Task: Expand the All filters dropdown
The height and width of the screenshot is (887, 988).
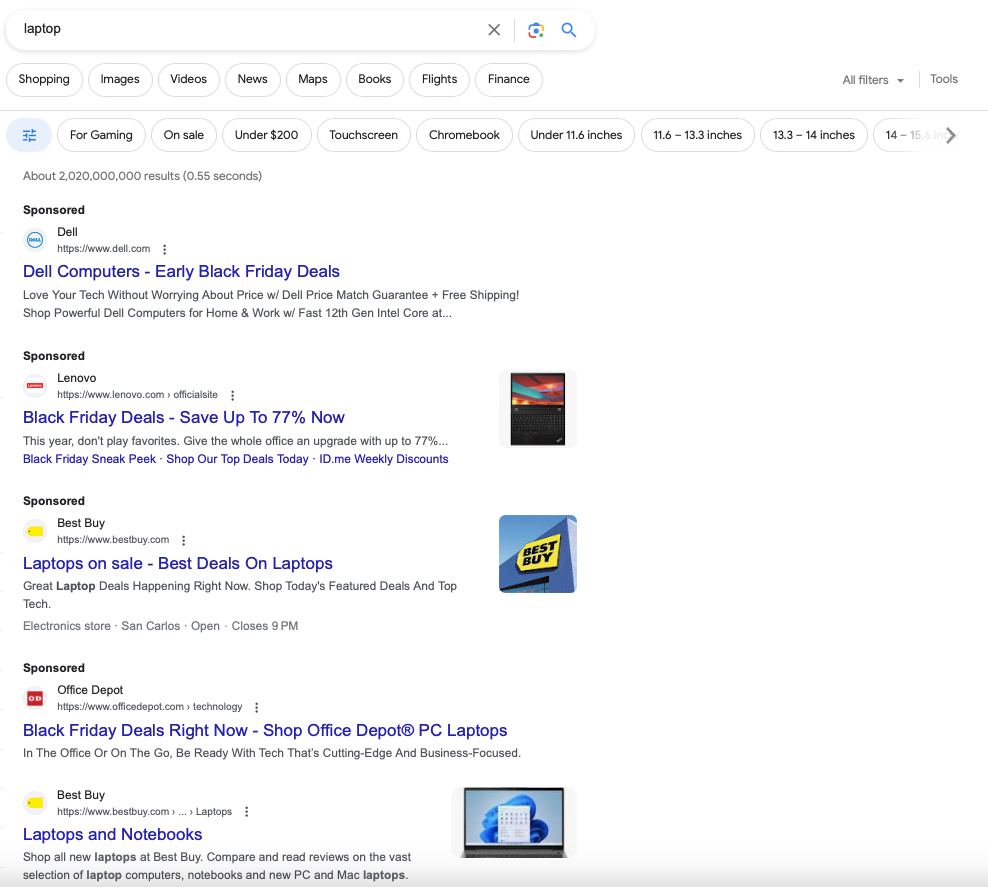Action: coord(873,80)
